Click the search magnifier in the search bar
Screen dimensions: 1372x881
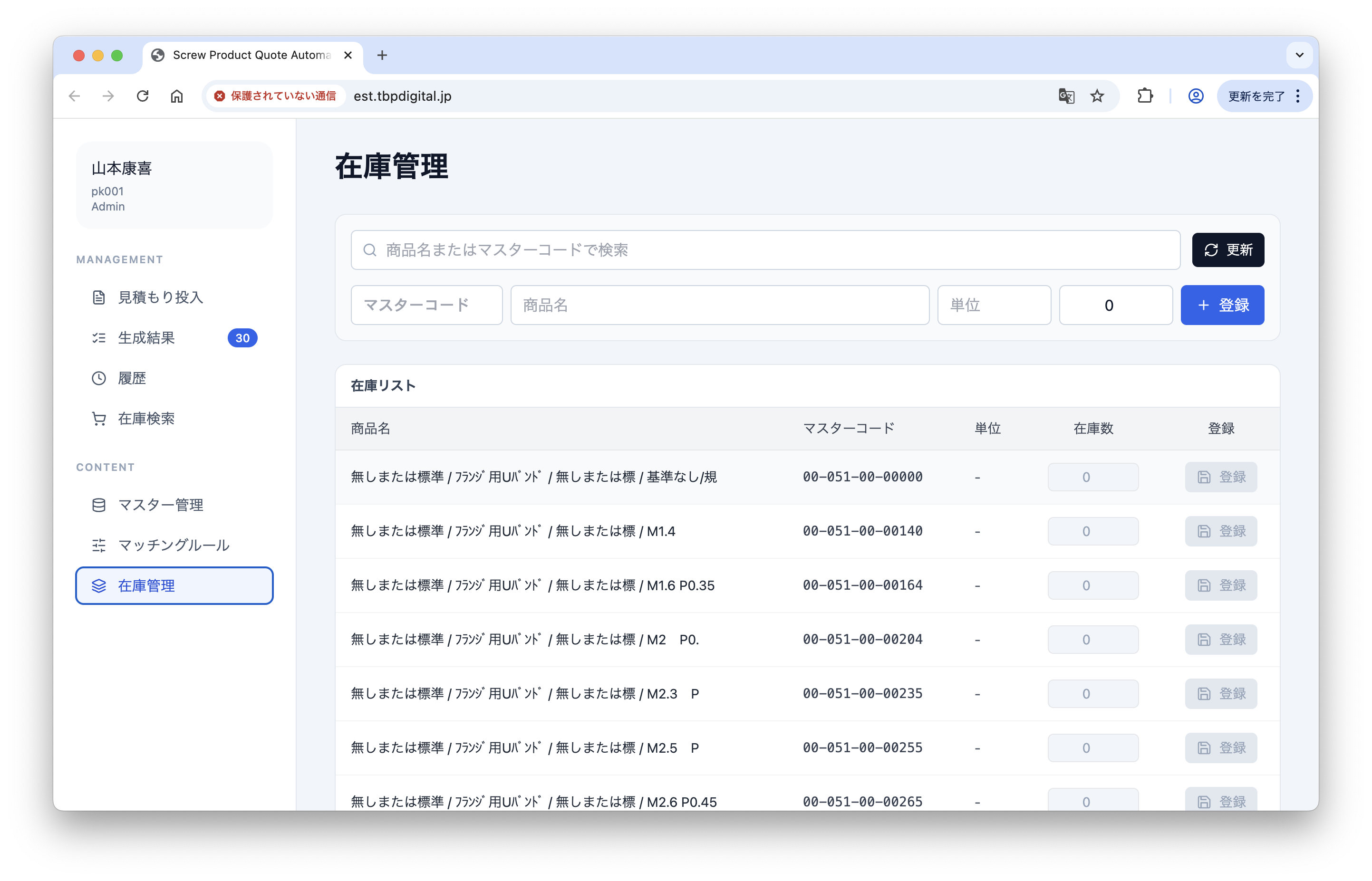click(369, 250)
